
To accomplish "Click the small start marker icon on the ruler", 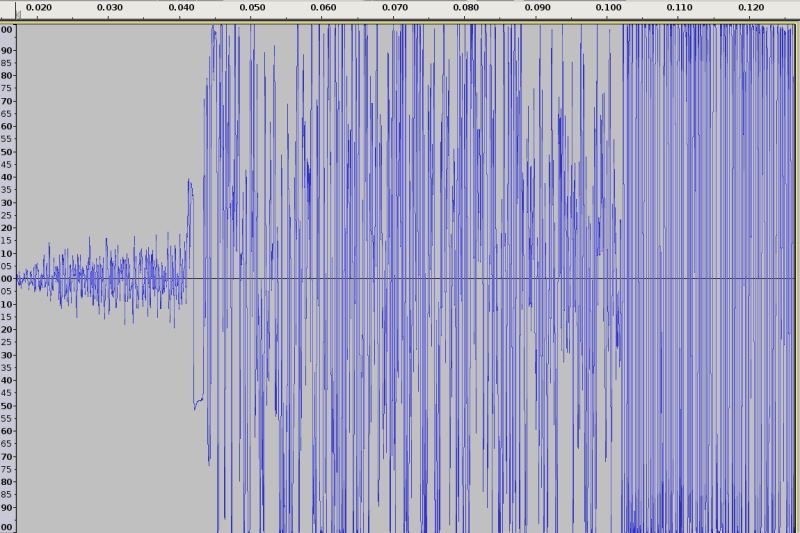I will tap(17, 14).
